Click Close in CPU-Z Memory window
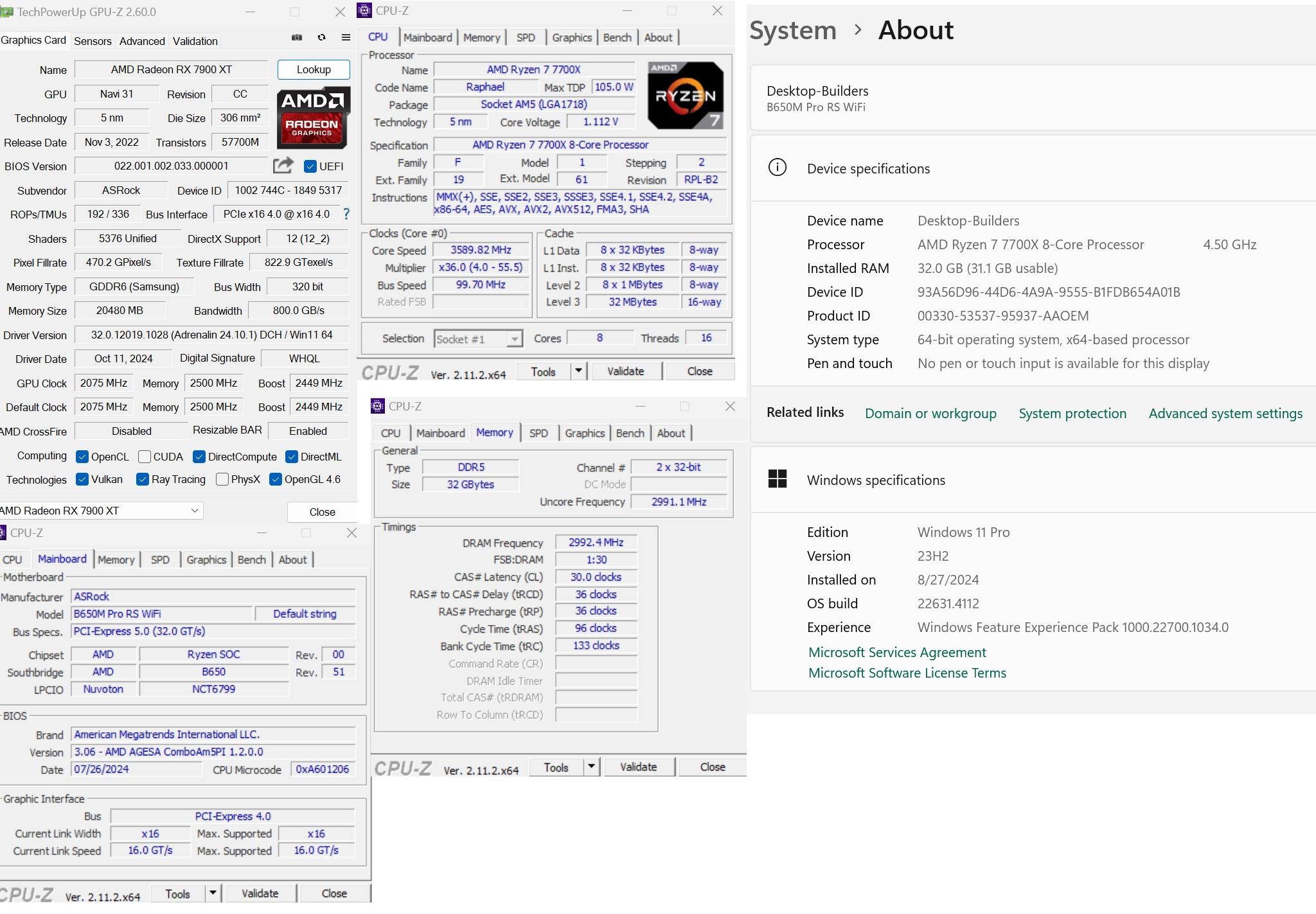This screenshot has height=914, width=1316. click(x=713, y=766)
